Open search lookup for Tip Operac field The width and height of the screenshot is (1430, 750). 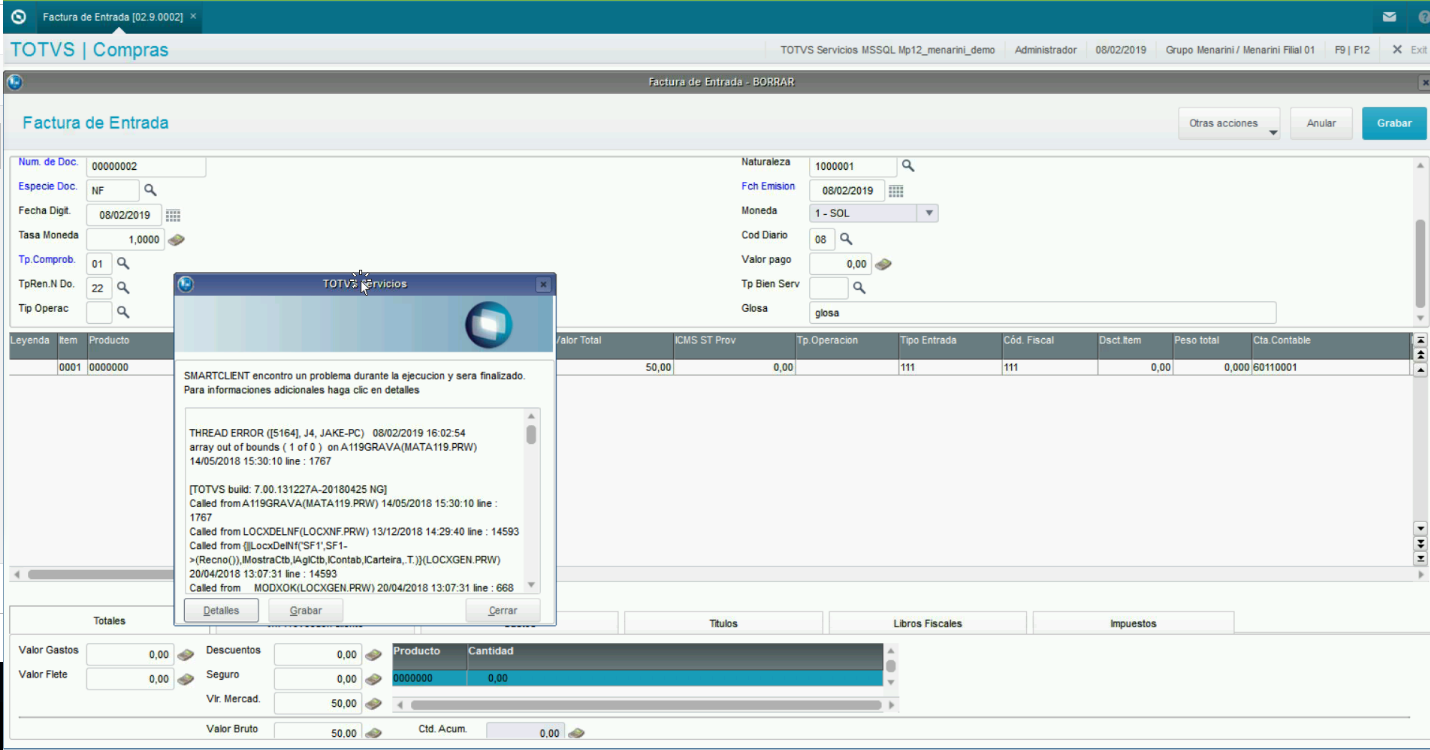[123, 312]
